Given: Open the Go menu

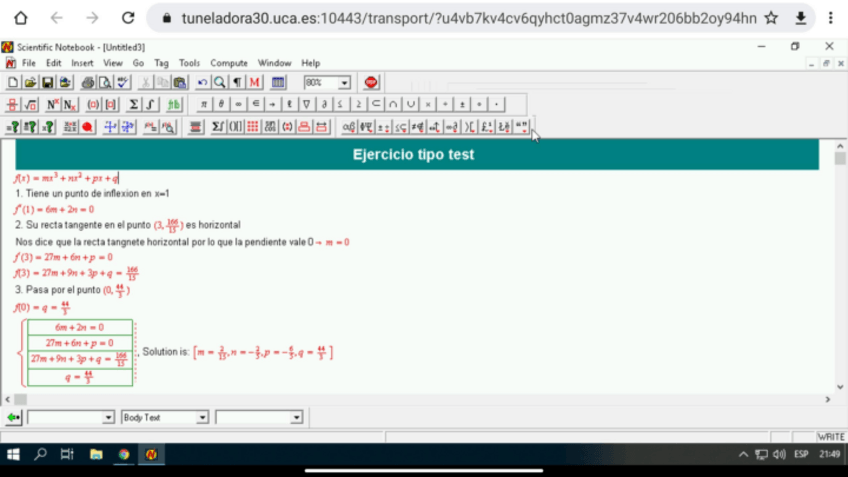Looking at the screenshot, I should (138, 63).
